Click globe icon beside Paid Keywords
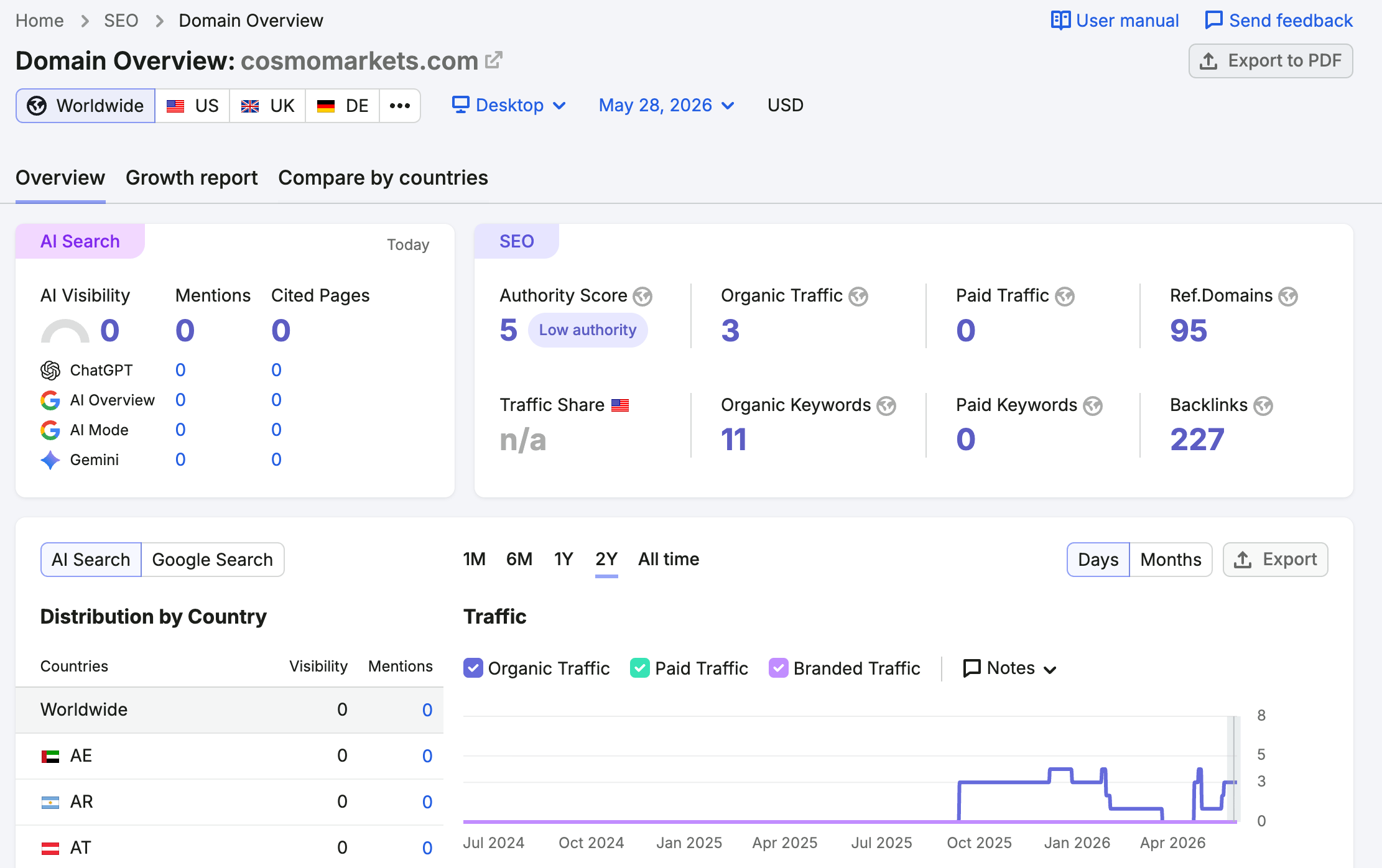 tap(1093, 406)
